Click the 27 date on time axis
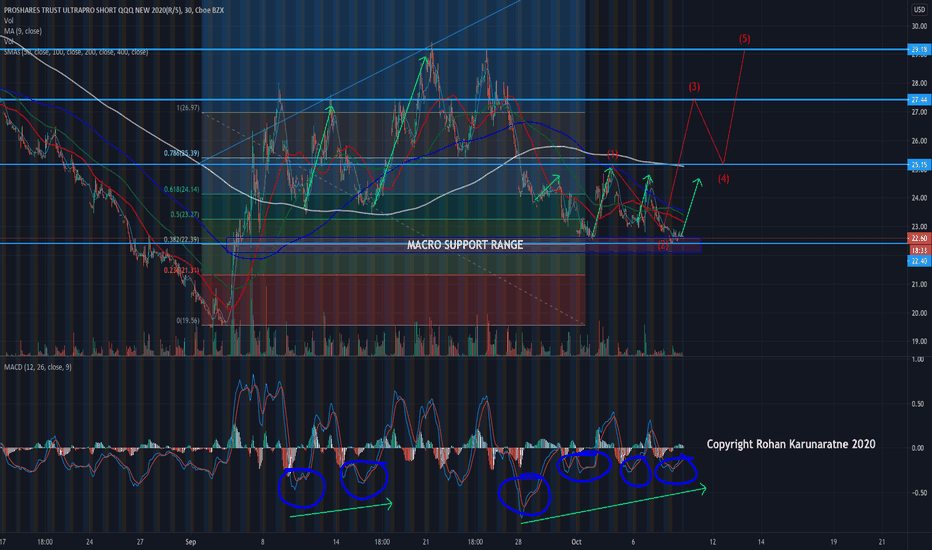Viewport: 932px width, 550px height. pyautogui.click(x=140, y=542)
